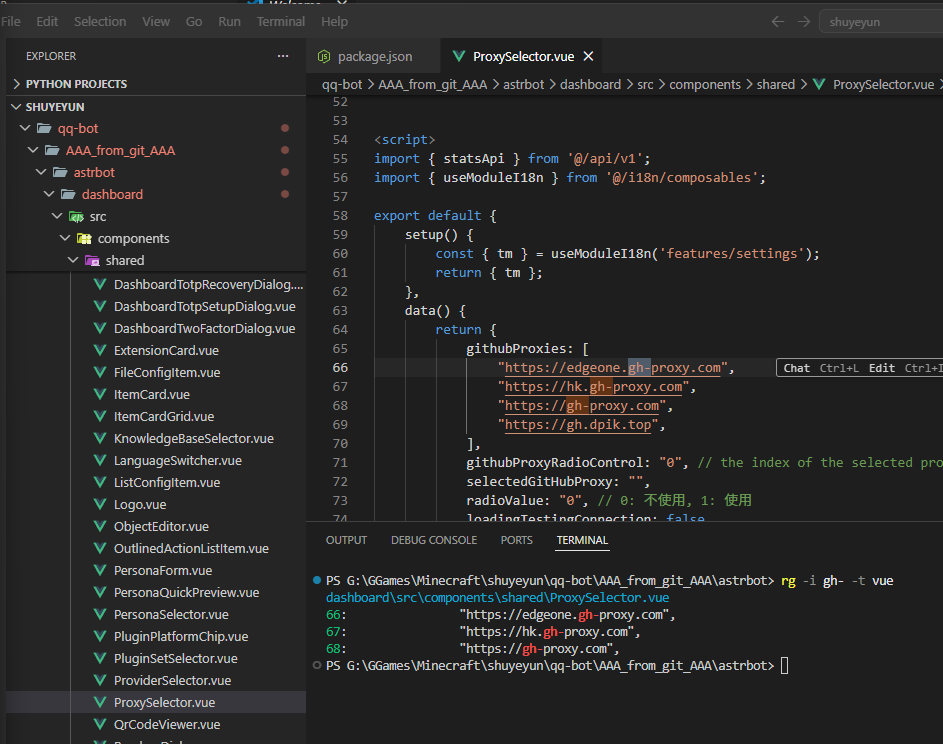Screen dimensions: 943x744
Task: Click line number 66 in the gutter
Action: (340, 367)
